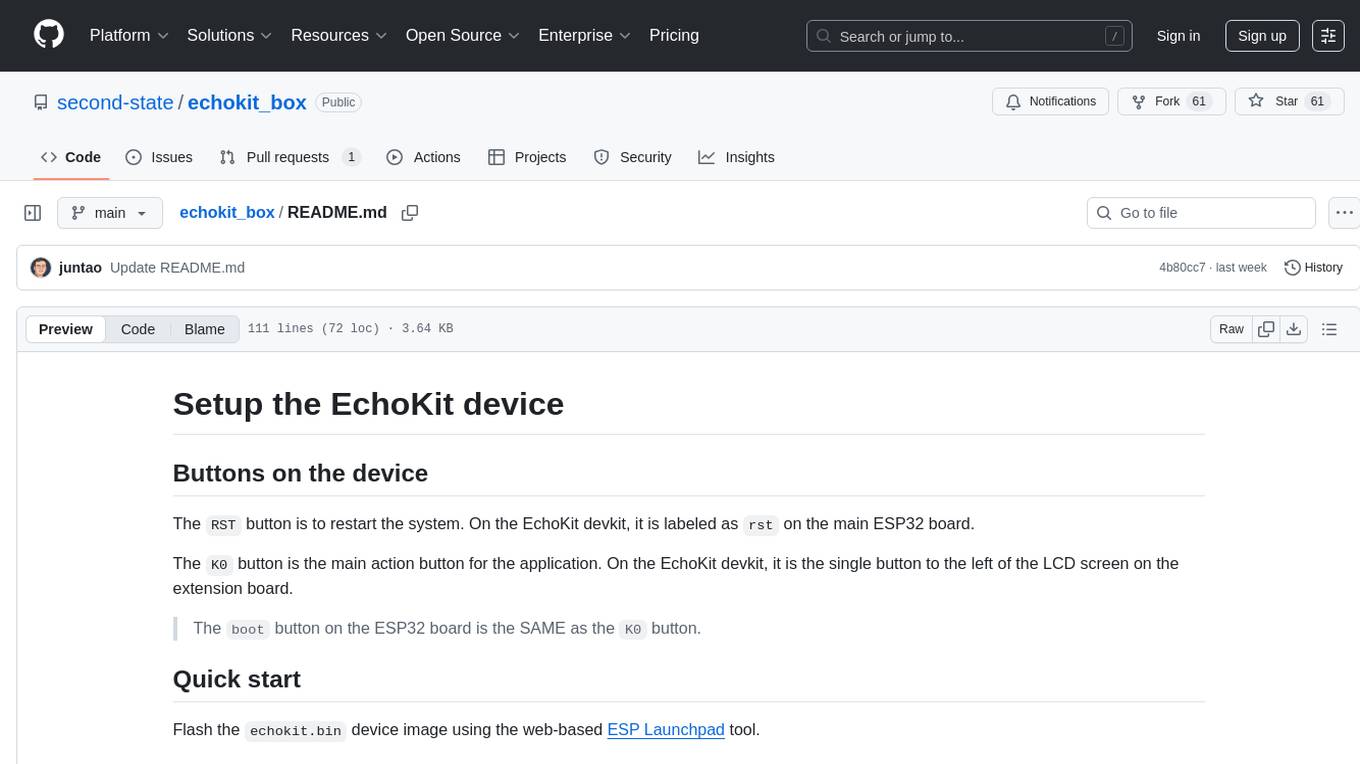Viewport: 1360px width, 764px height.
Task: Open the main branch selector dropdown
Action: tap(109, 213)
